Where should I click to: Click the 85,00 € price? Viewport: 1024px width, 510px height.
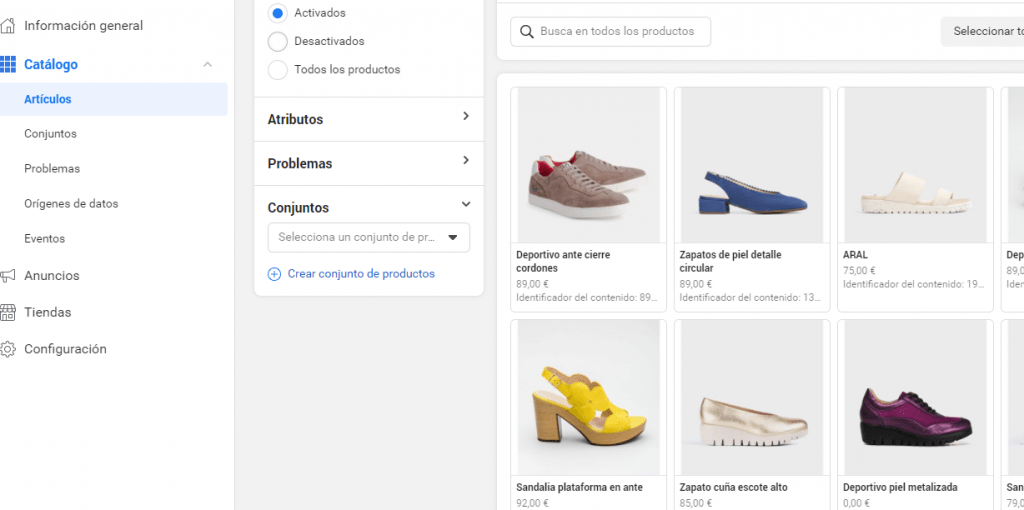click(696, 503)
